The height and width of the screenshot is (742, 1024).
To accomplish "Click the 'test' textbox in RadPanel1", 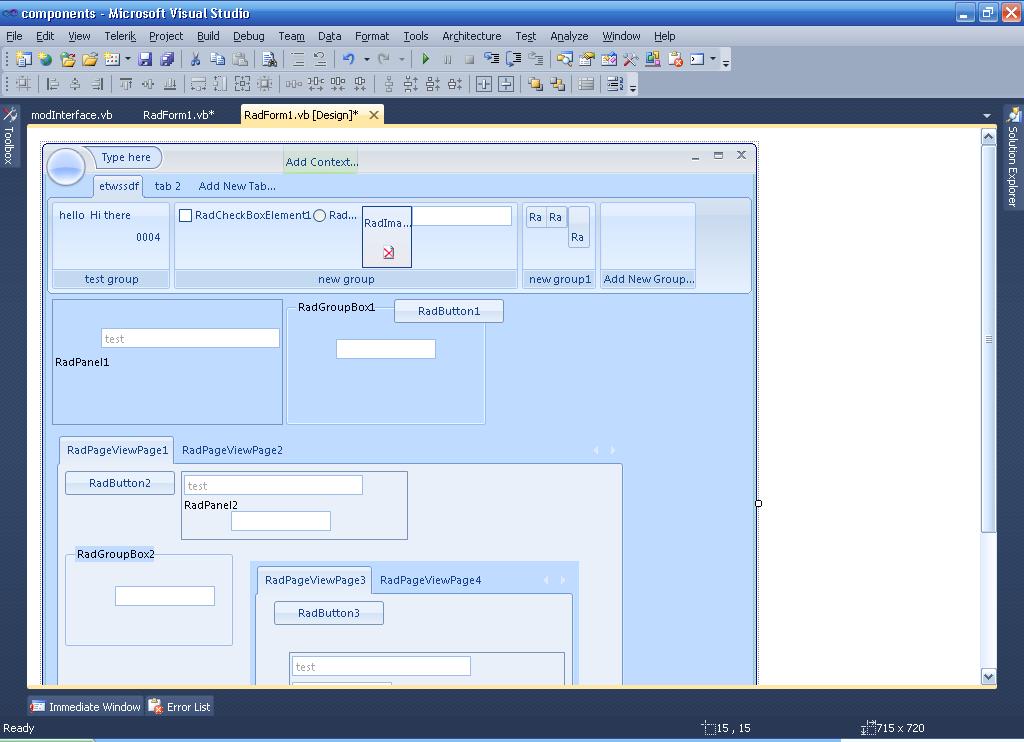I will 190,338.
